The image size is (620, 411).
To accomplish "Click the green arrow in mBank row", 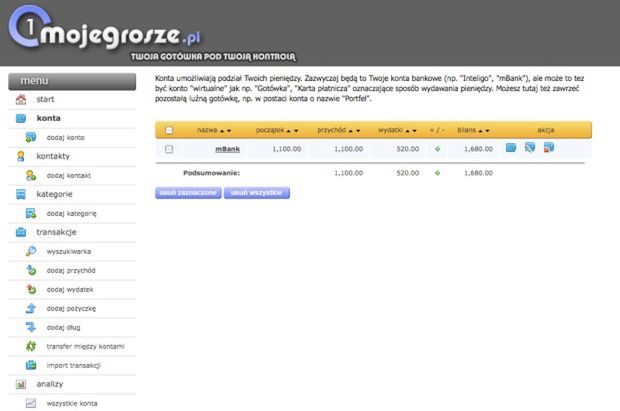I will click(x=437, y=149).
